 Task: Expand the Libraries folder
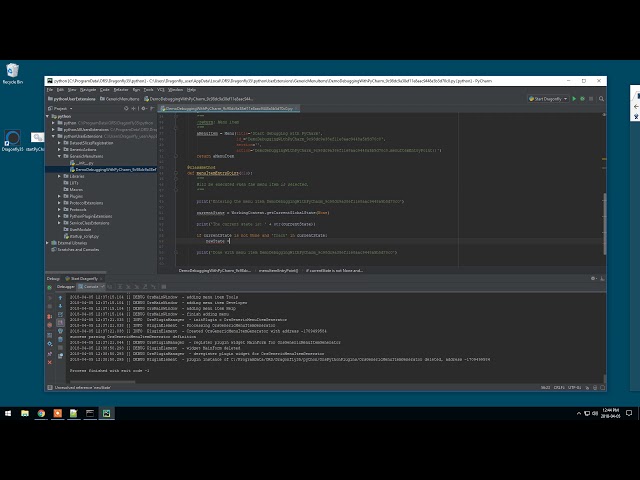(x=60, y=176)
